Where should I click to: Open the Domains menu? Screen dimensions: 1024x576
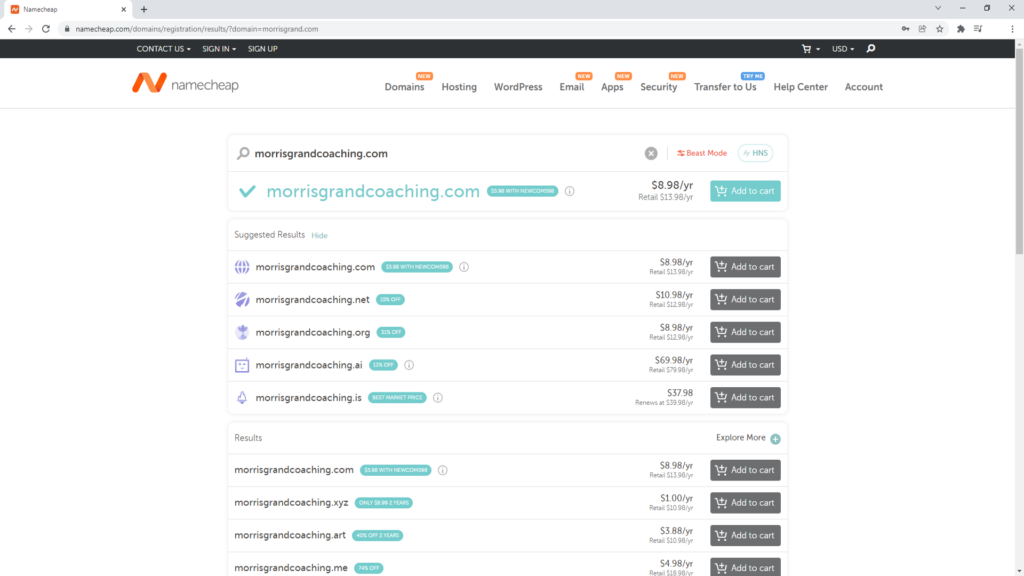pos(404,87)
